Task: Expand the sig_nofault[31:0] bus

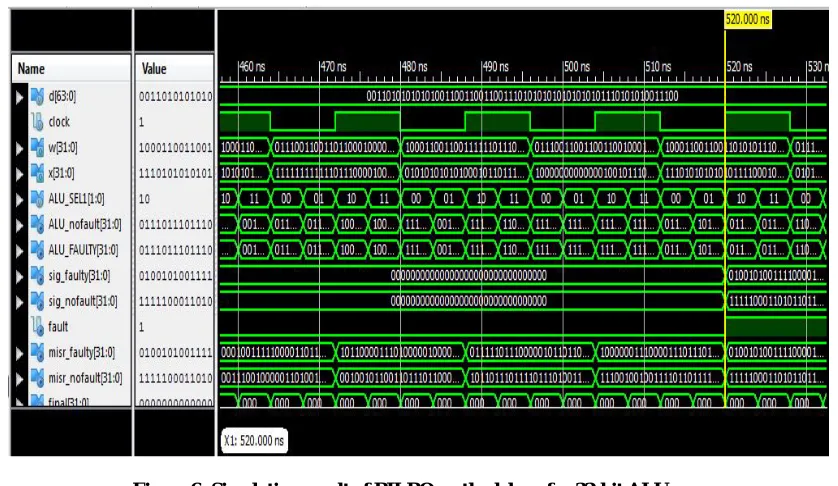Action: [x=20, y=303]
